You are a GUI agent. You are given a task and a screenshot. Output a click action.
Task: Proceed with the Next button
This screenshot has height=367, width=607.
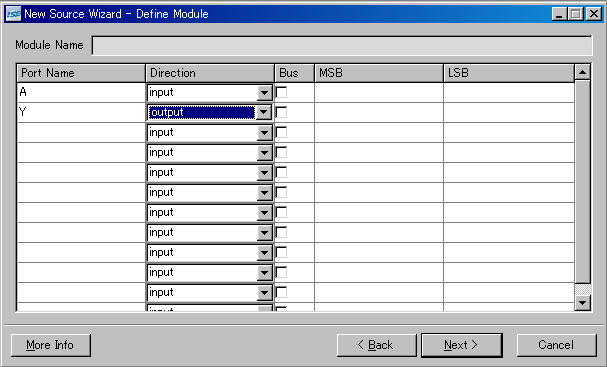tap(461, 345)
